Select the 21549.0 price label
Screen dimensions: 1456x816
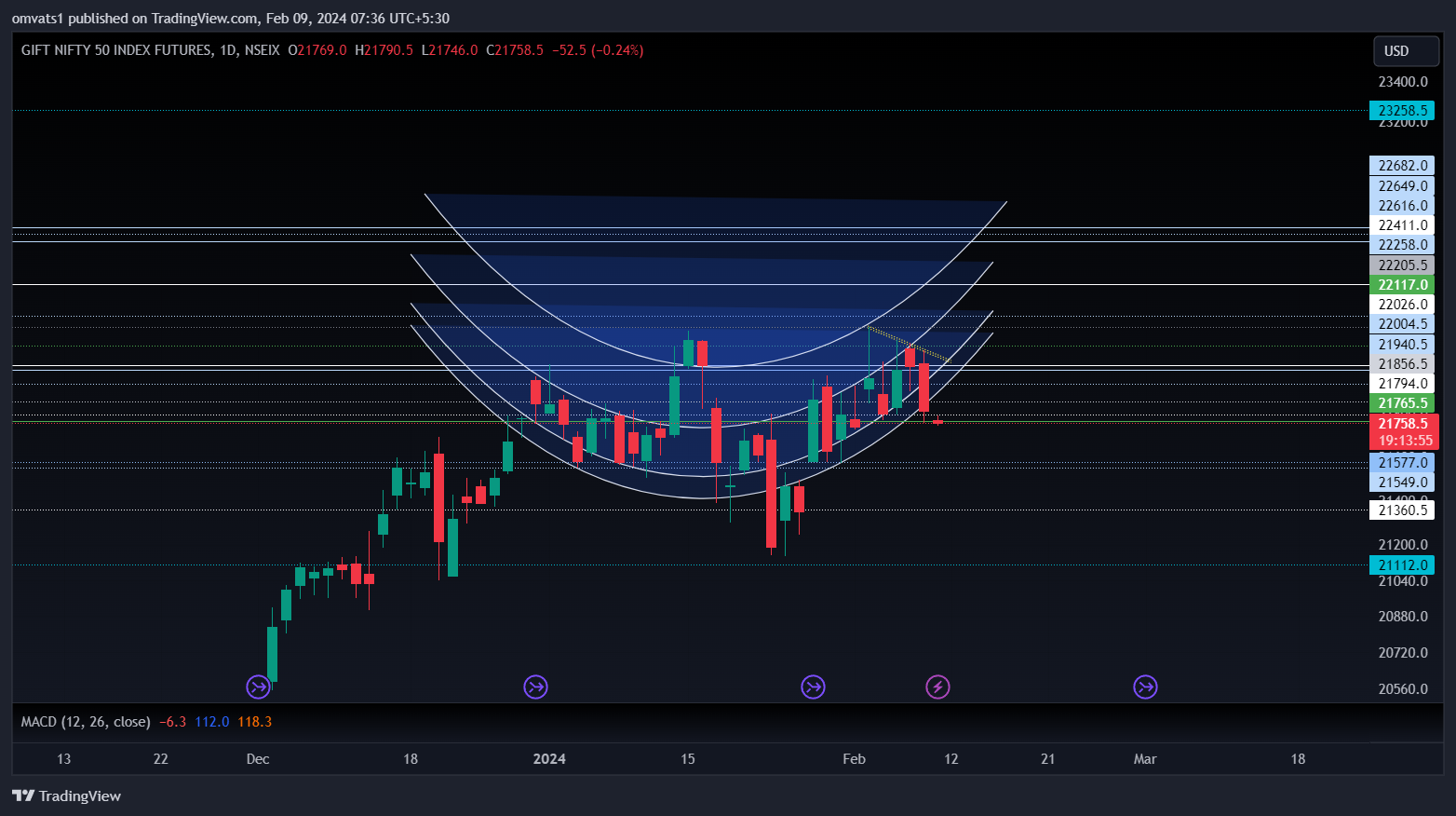coord(1402,483)
